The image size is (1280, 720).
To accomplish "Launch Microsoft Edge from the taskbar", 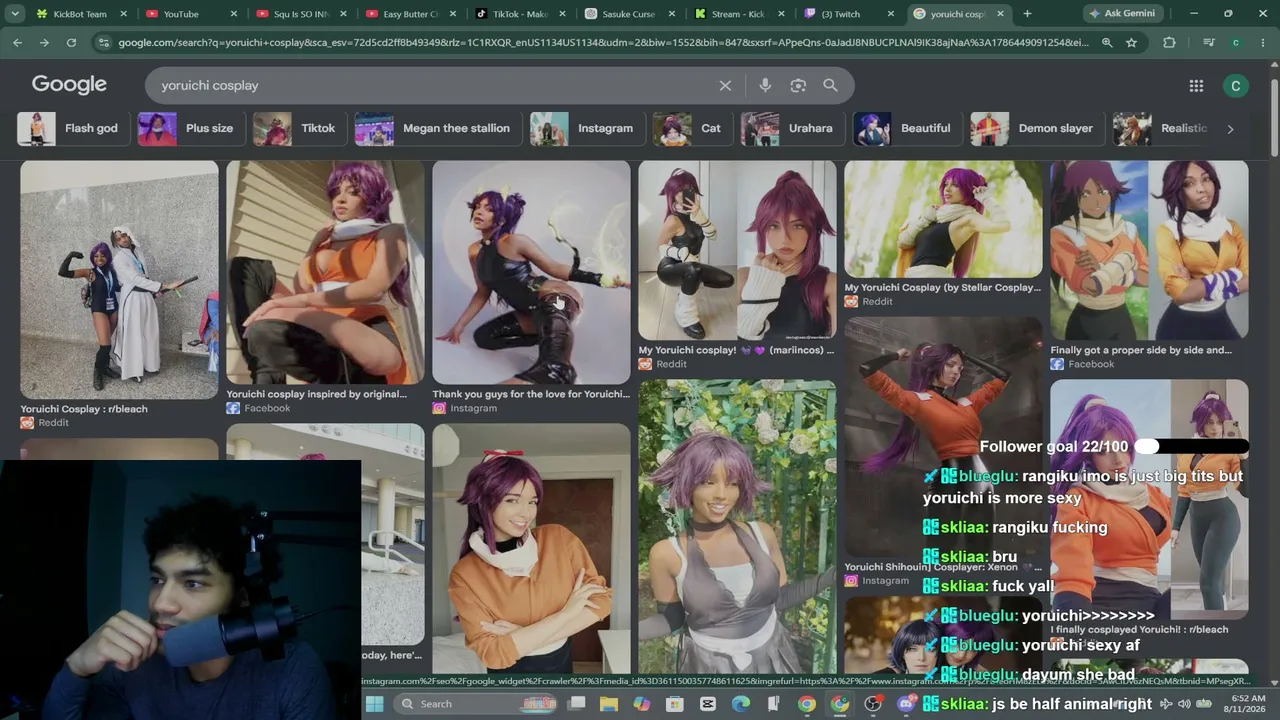I will [740, 704].
